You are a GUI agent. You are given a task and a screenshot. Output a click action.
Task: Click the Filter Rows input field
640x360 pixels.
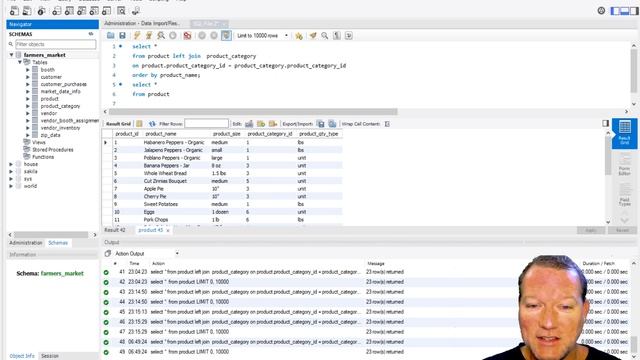point(207,124)
